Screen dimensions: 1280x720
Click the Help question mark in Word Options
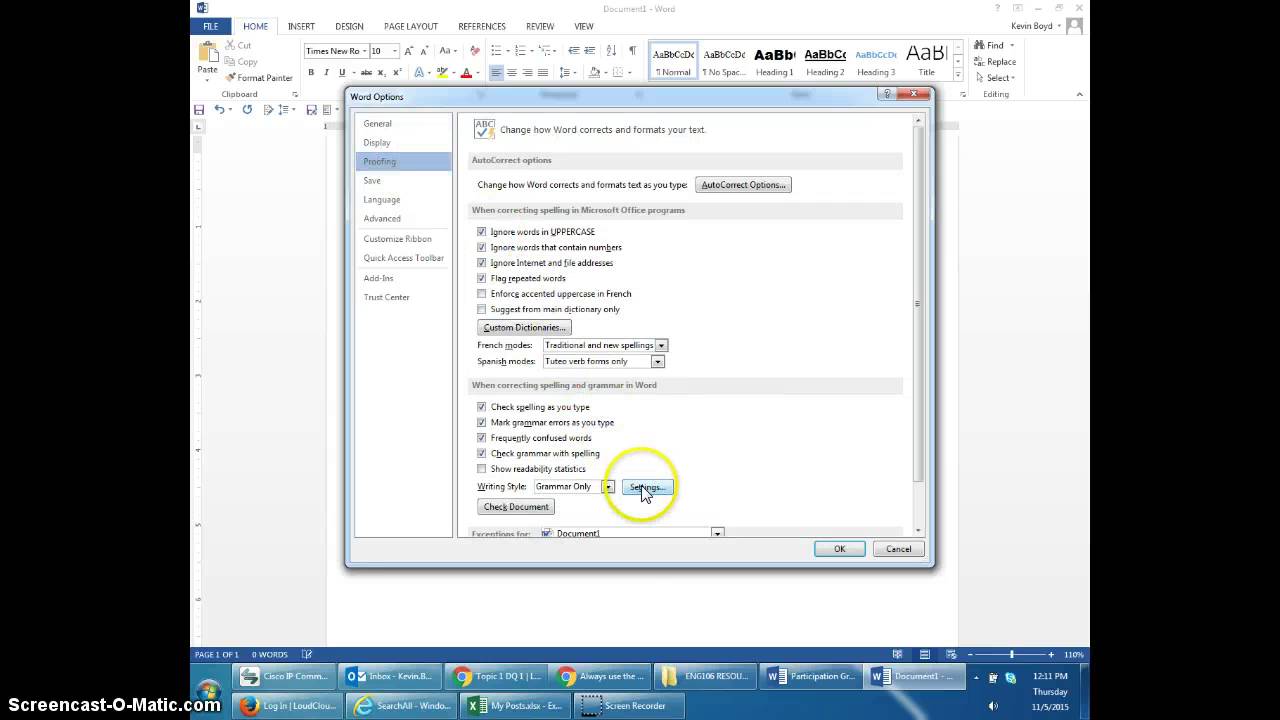[887, 94]
